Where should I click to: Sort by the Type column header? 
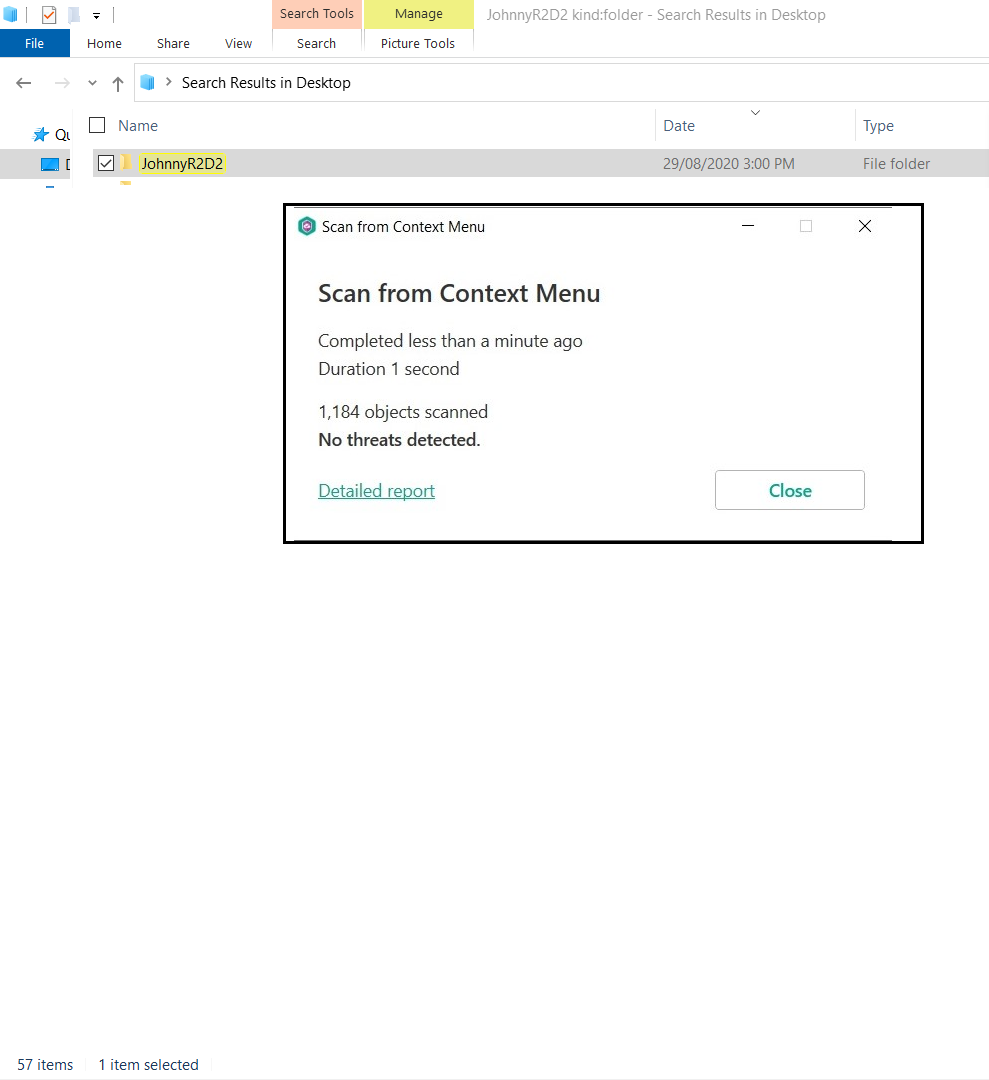click(x=878, y=125)
